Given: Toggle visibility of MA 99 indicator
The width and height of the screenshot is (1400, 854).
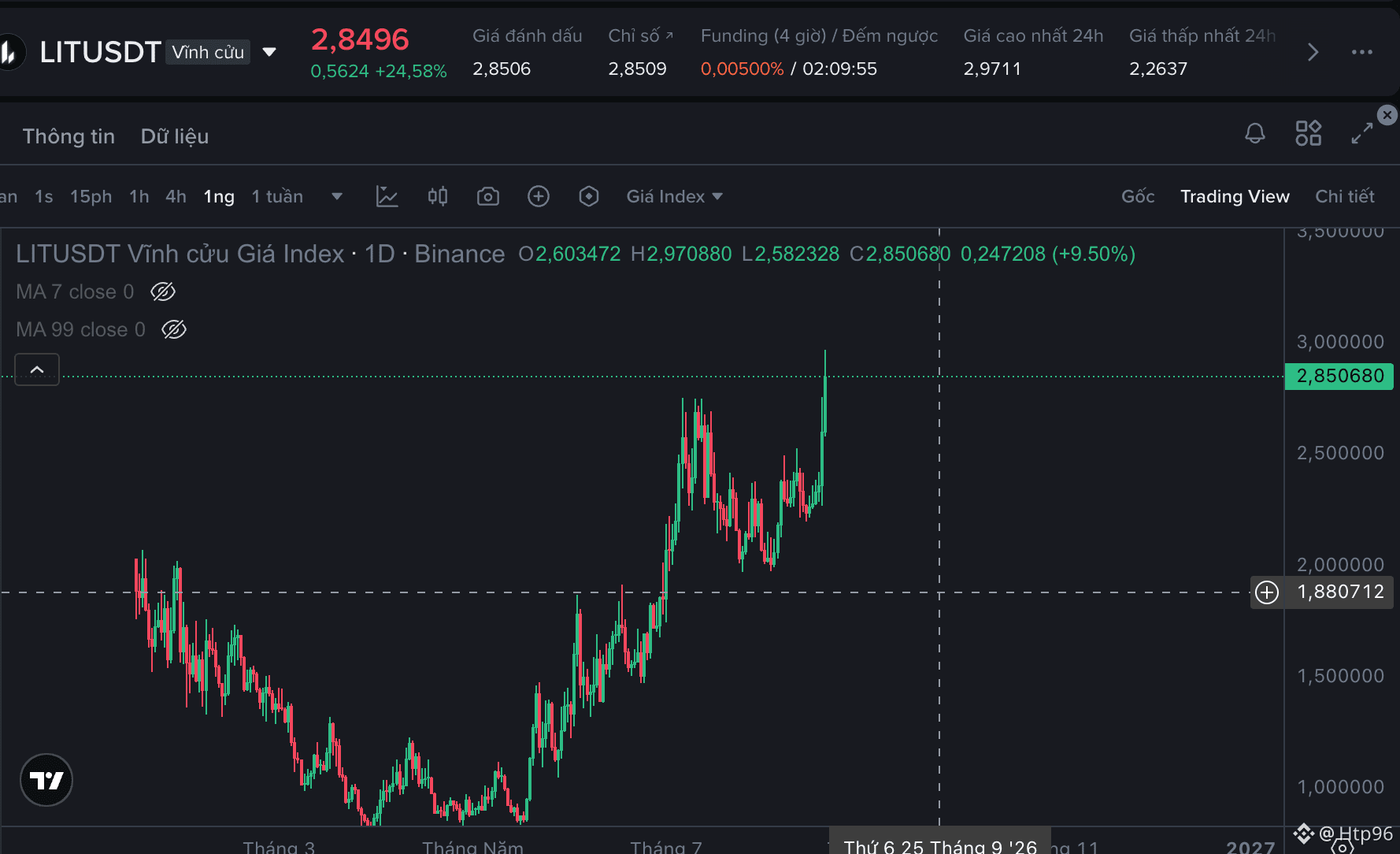Looking at the screenshot, I should pyautogui.click(x=174, y=329).
